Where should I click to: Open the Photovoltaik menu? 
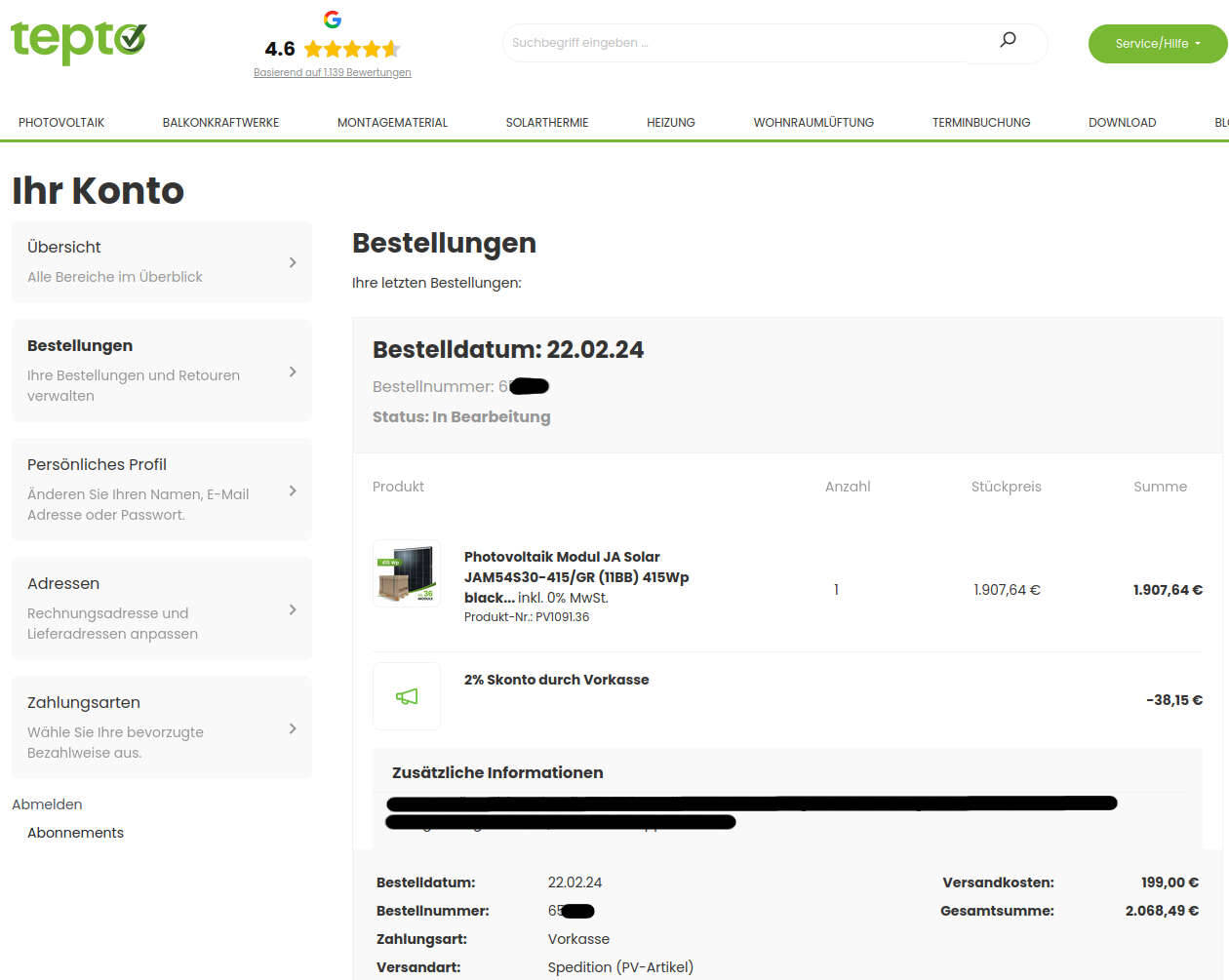point(61,123)
